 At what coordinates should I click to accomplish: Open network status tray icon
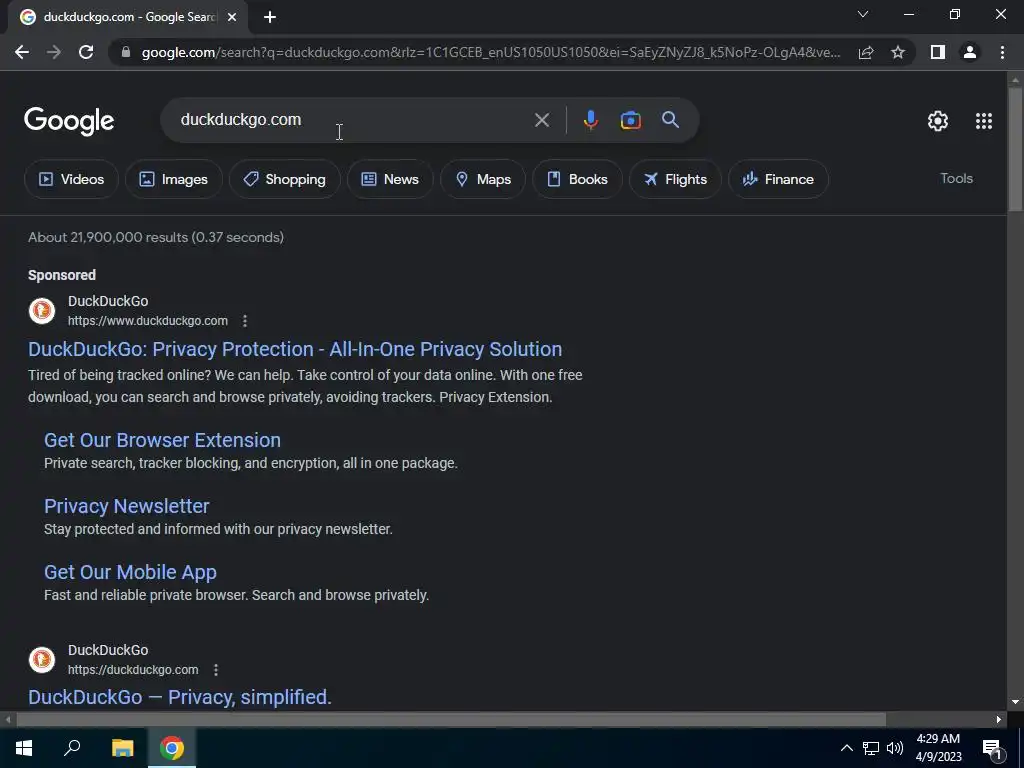pos(871,748)
